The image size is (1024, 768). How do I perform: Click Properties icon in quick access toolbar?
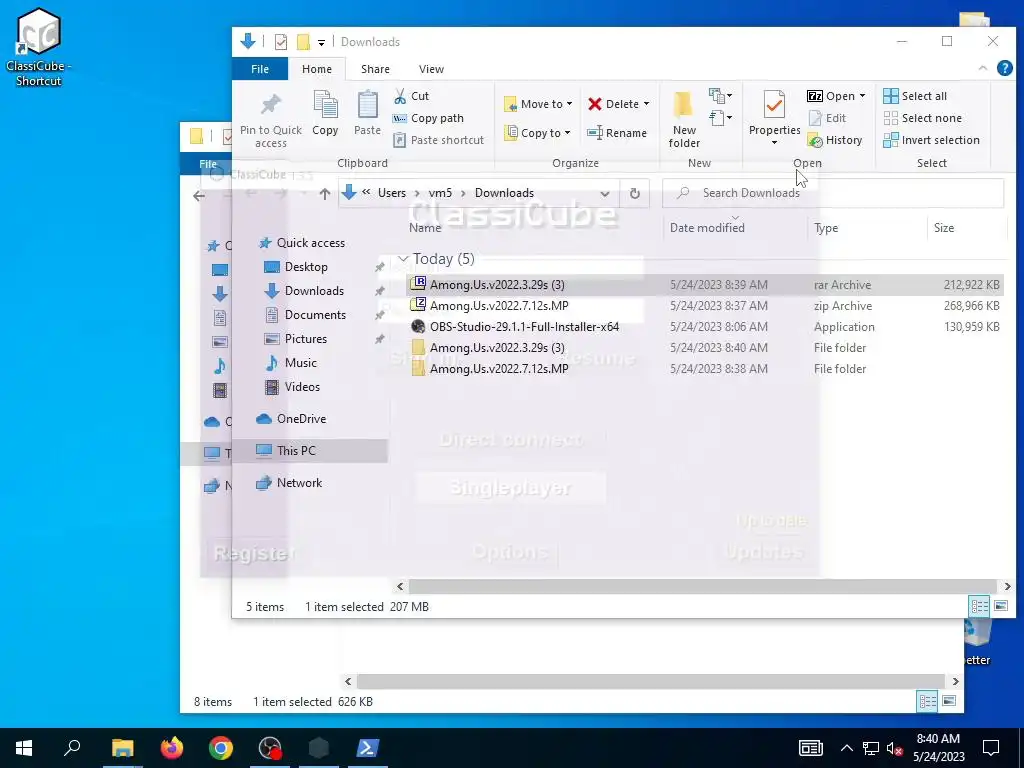coord(281,42)
